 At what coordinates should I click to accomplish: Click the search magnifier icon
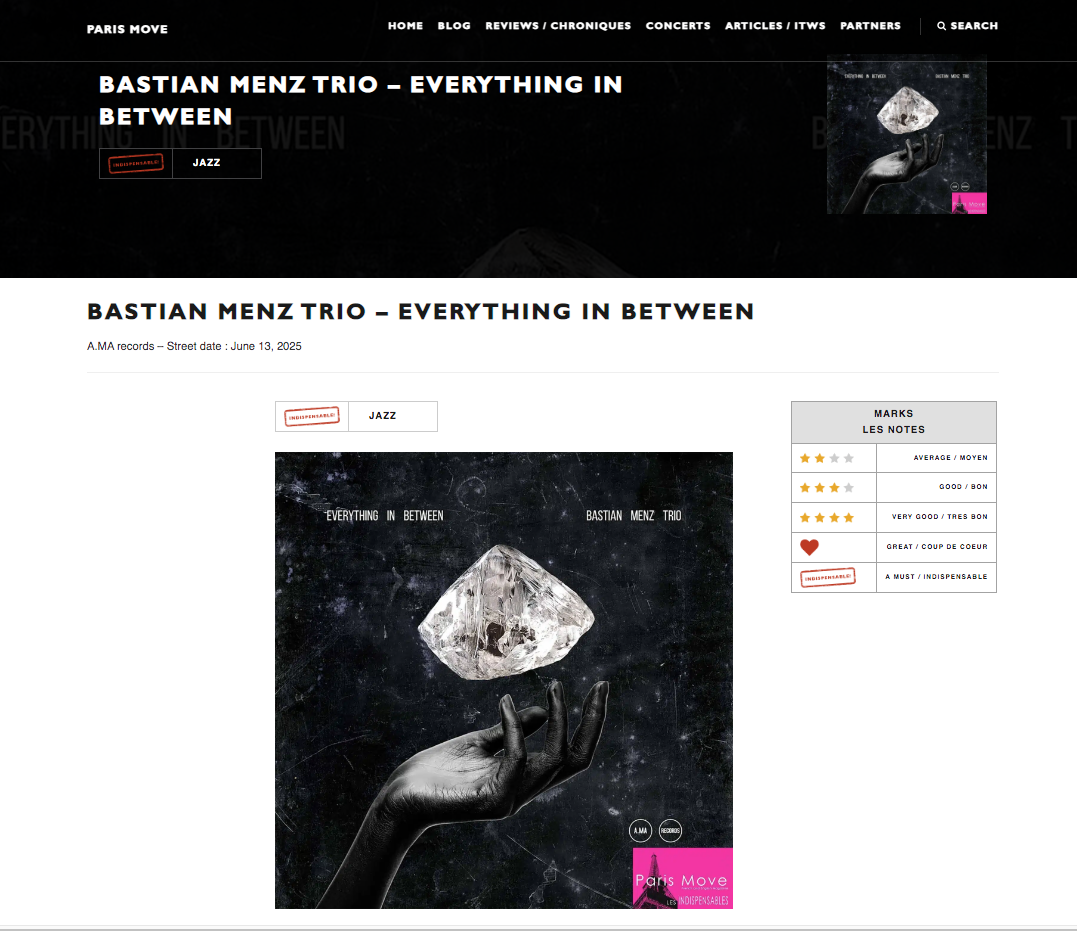(x=942, y=26)
